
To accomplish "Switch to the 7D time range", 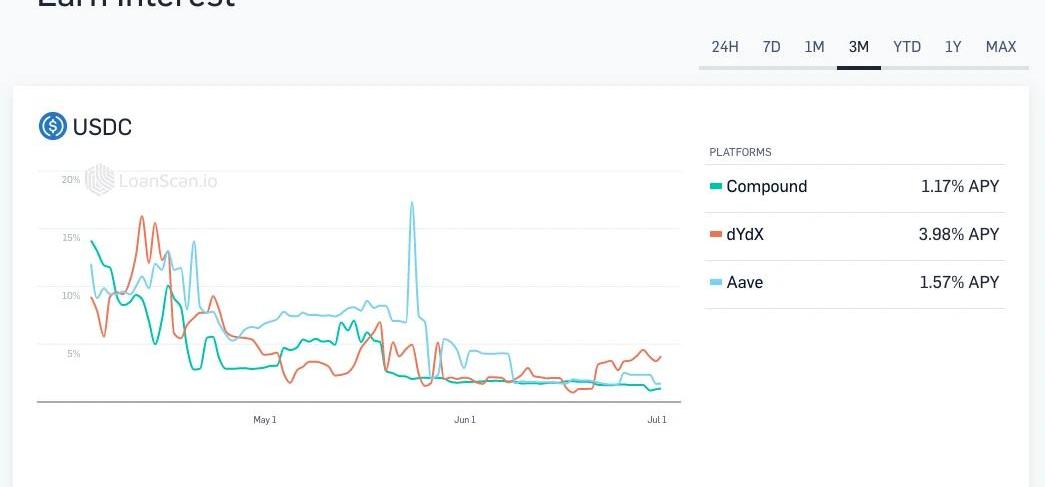I will tap(771, 47).
